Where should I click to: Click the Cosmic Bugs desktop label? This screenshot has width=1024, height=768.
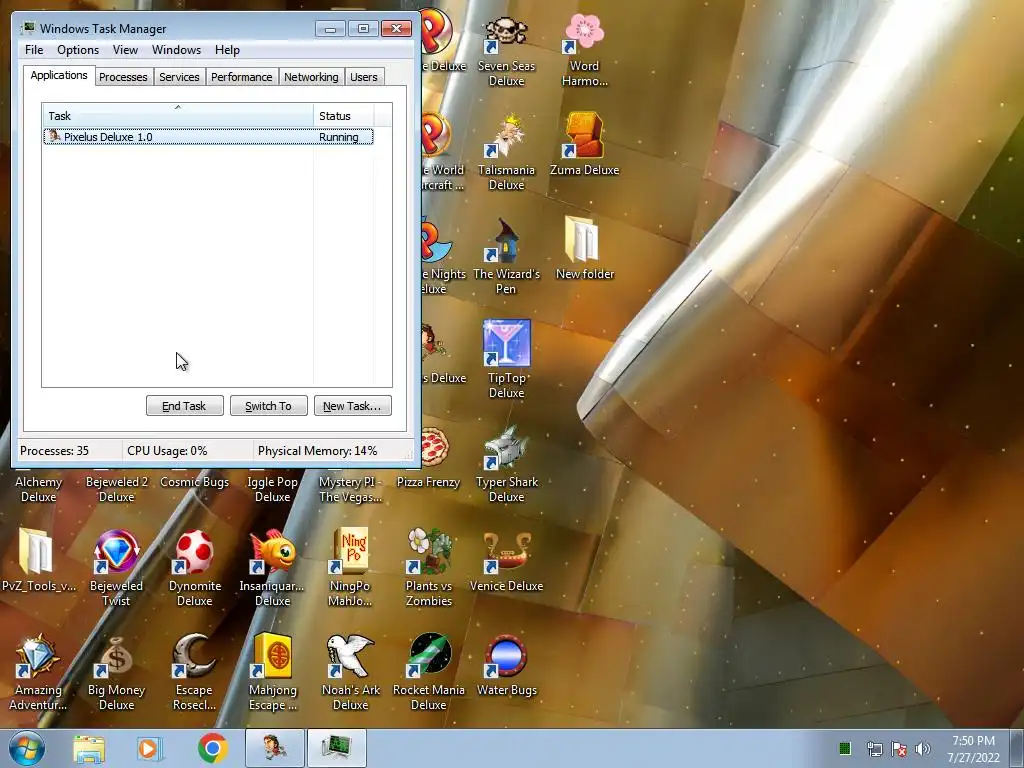tap(194, 482)
